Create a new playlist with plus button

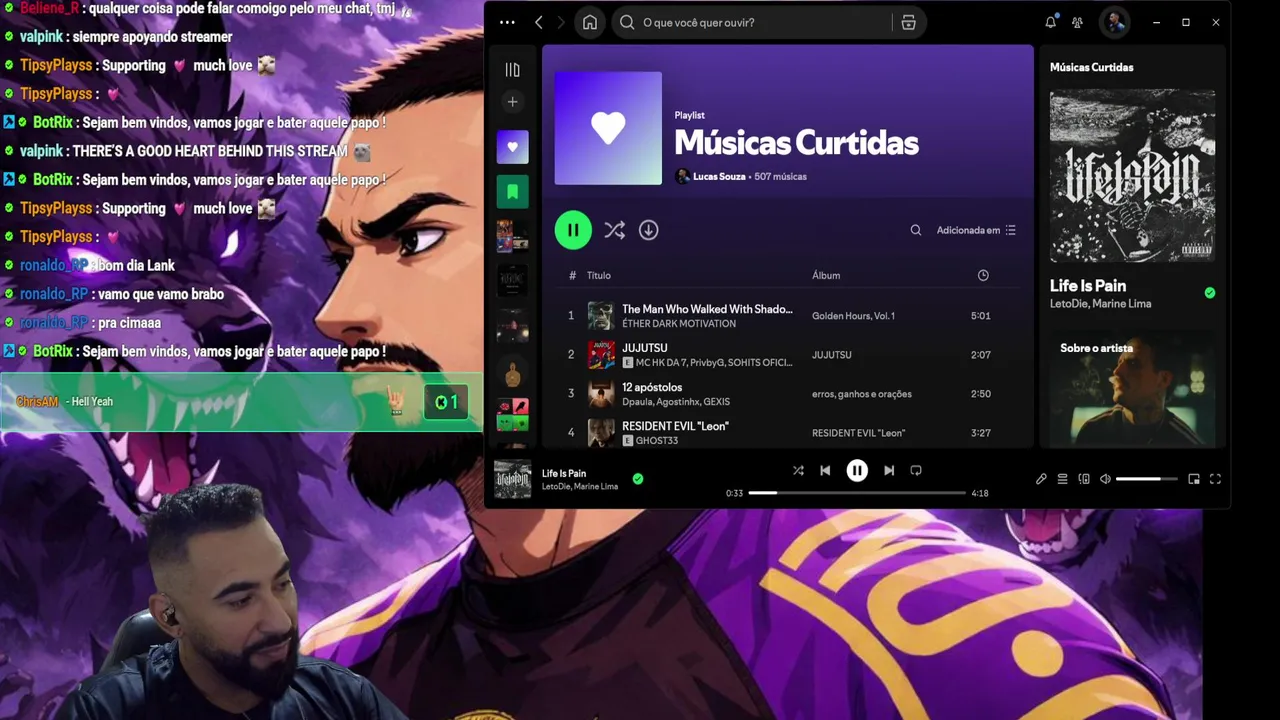point(512,101)
